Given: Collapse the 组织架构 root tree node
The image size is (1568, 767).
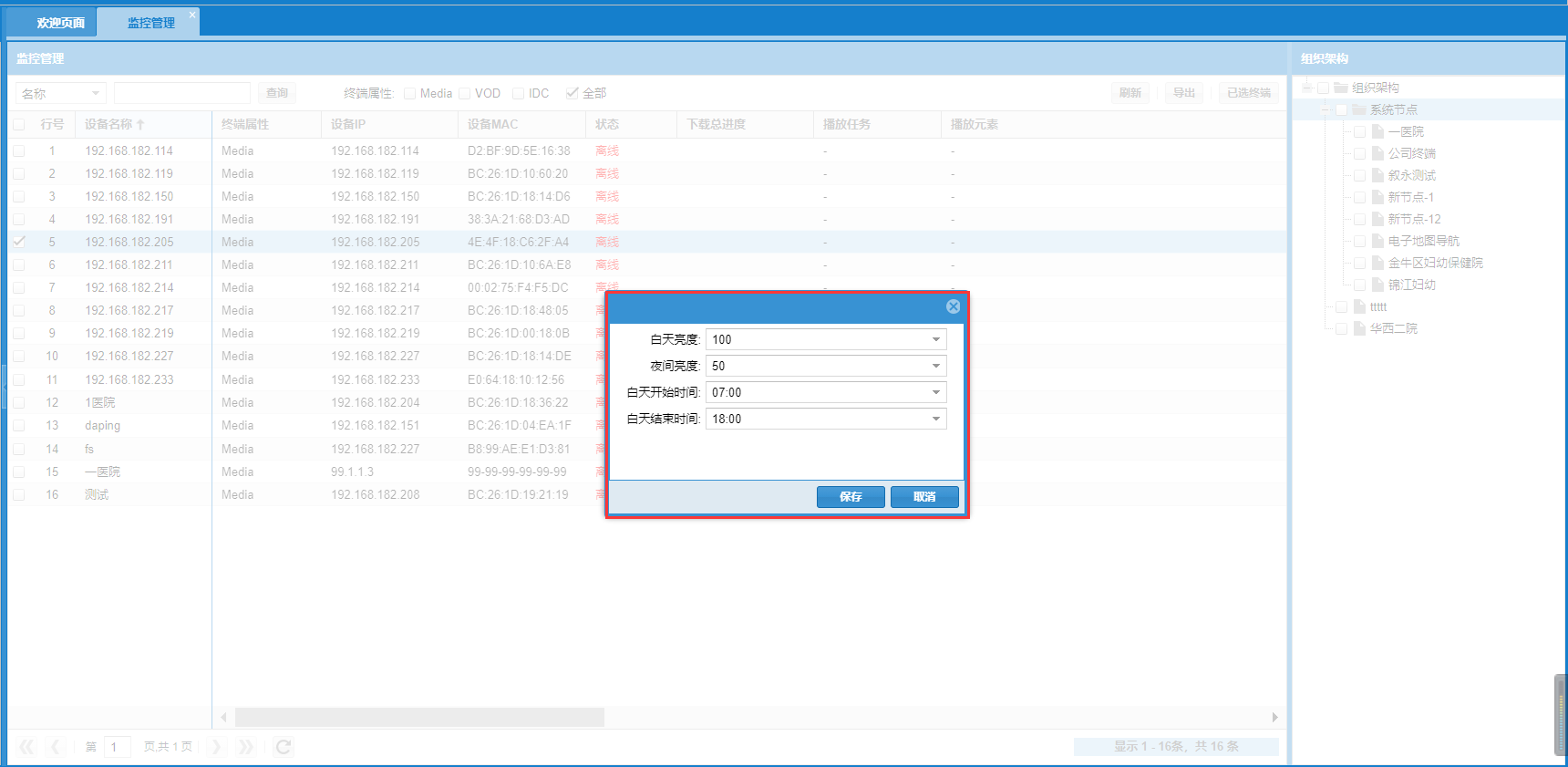Looking at the screenshot, I should [1306, 88].
